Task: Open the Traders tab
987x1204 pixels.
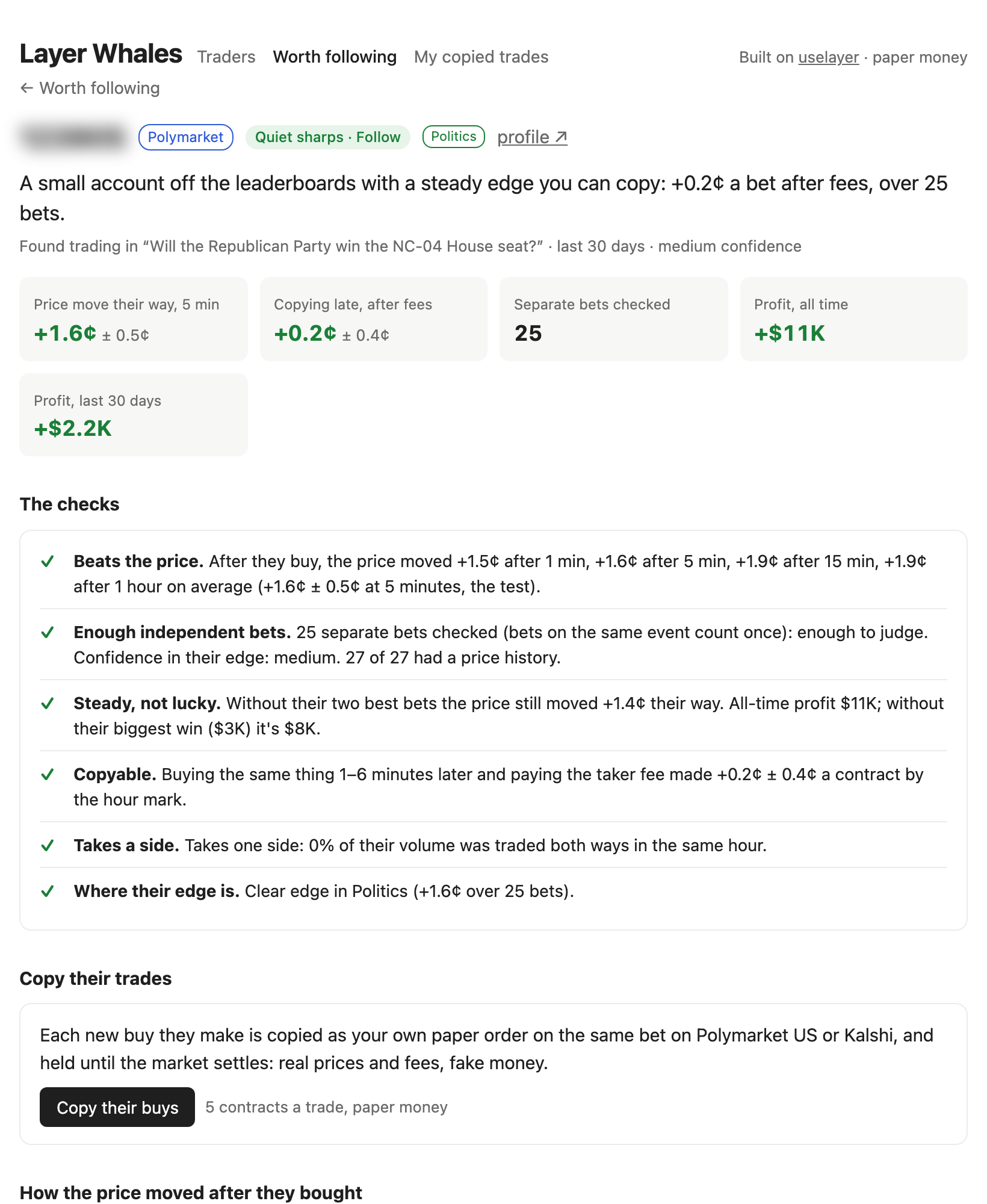Action: coord(226,57)
